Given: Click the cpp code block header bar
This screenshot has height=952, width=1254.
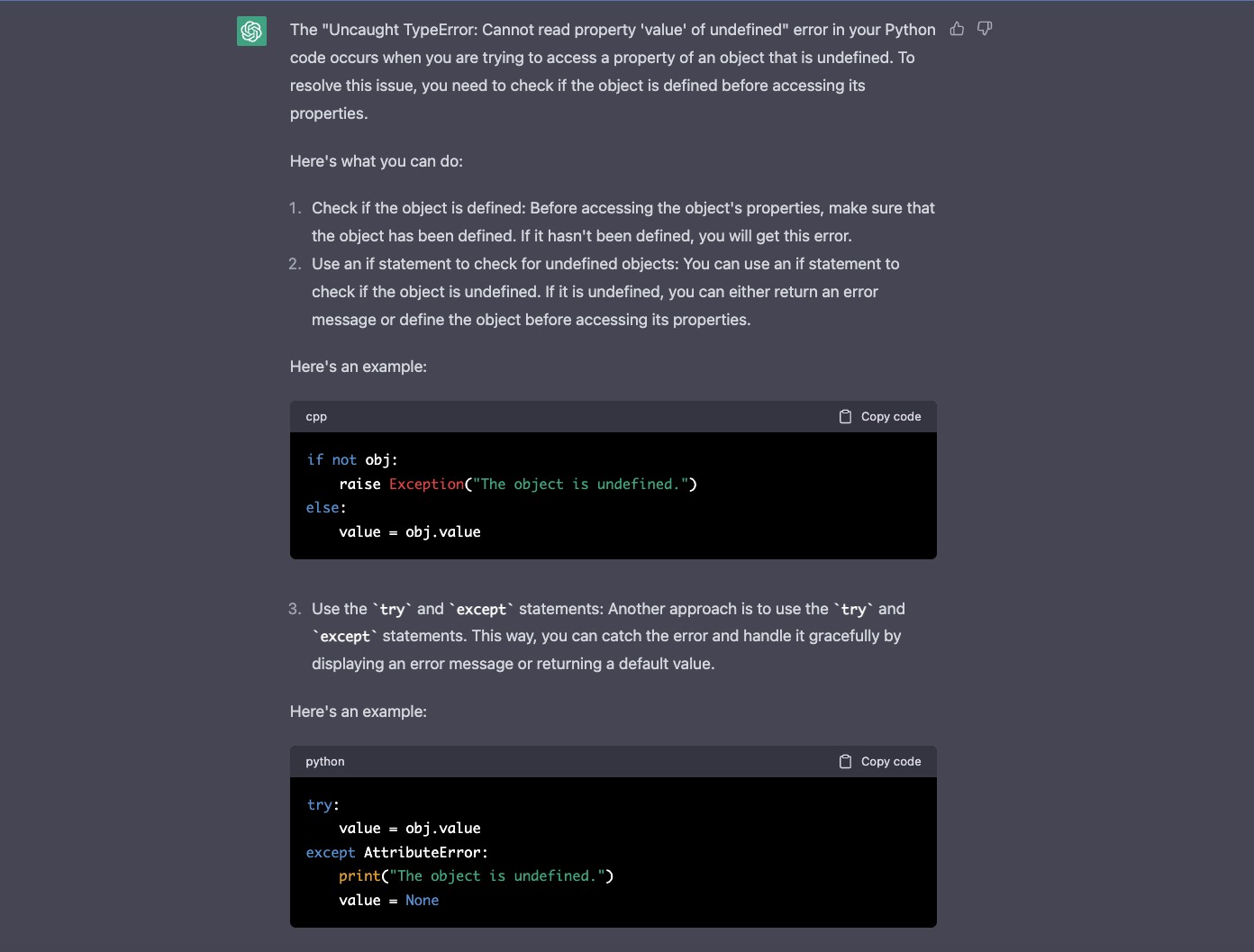Looking at the screenshot, I should tap(613, 416).
